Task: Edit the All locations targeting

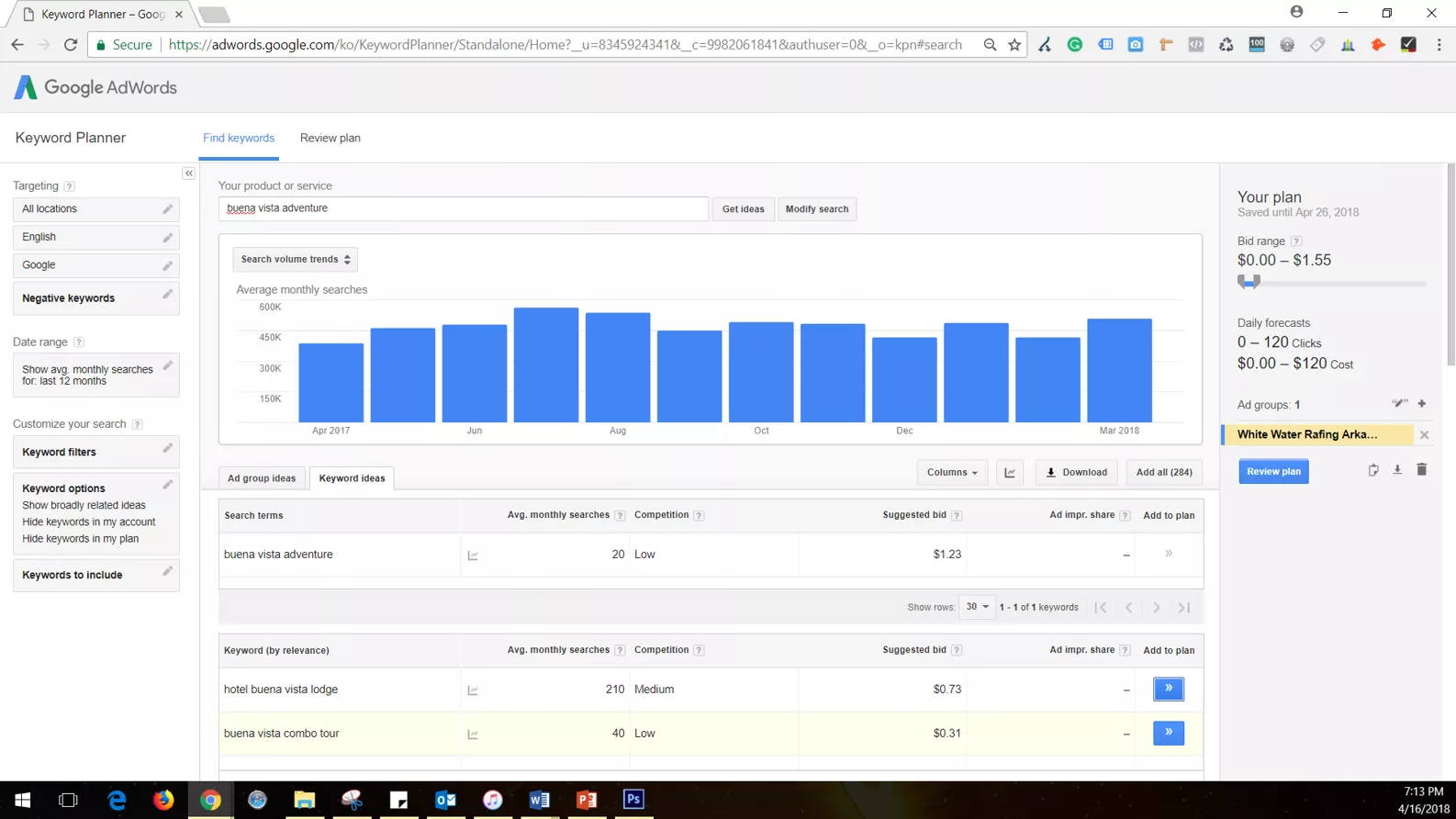Action: pos(167,209)
